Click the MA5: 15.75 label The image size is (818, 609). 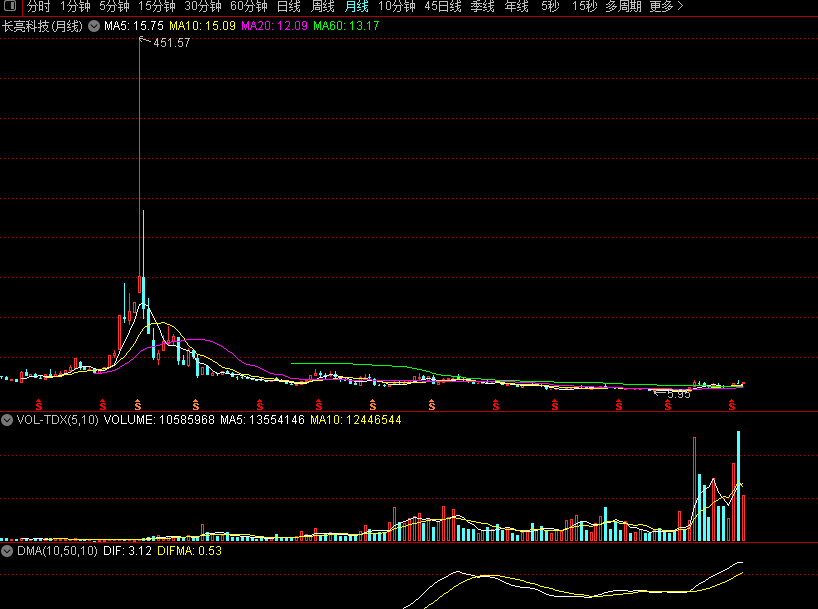(134, 26)
